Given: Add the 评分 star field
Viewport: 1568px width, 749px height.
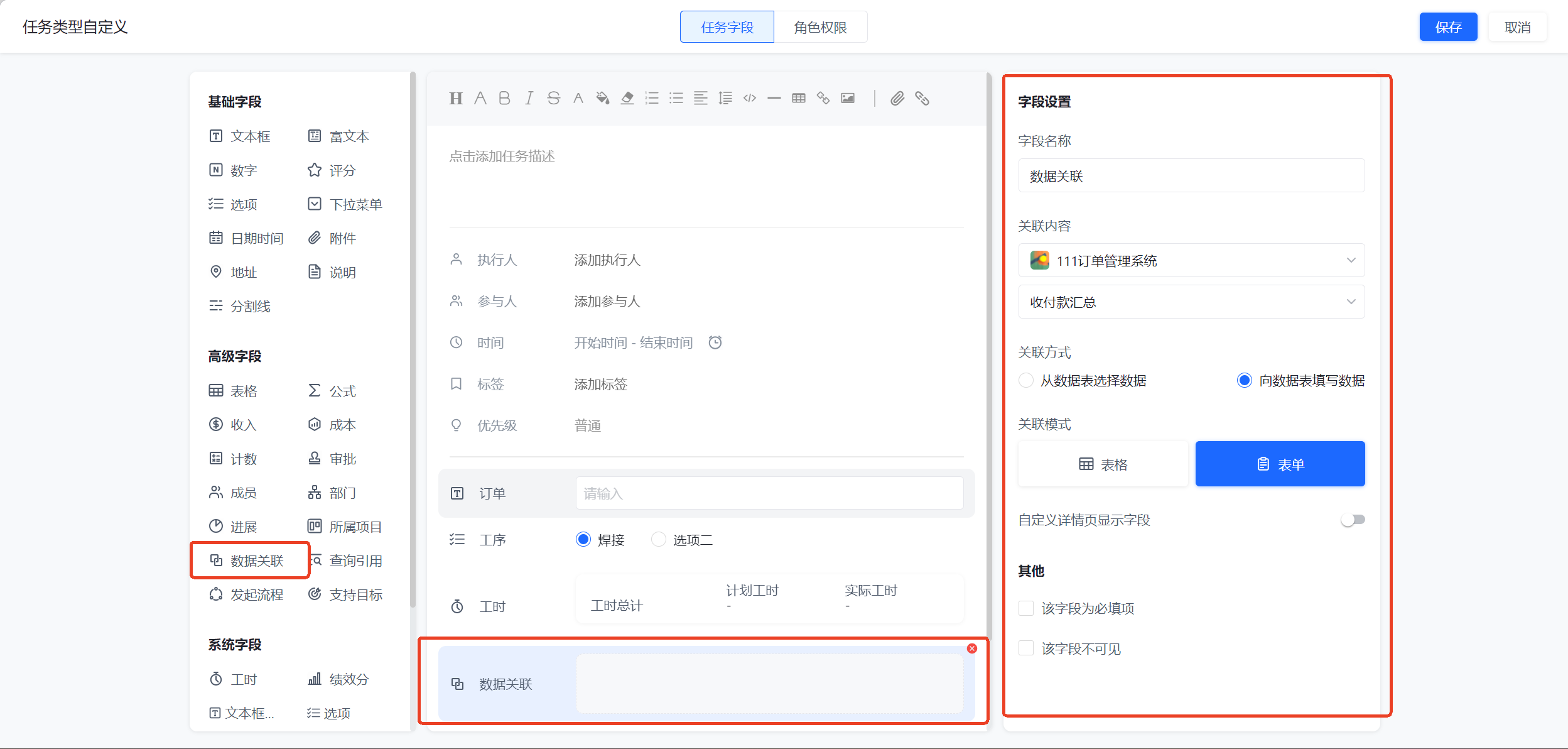Looking at the screenshot, I should point(332,170).
